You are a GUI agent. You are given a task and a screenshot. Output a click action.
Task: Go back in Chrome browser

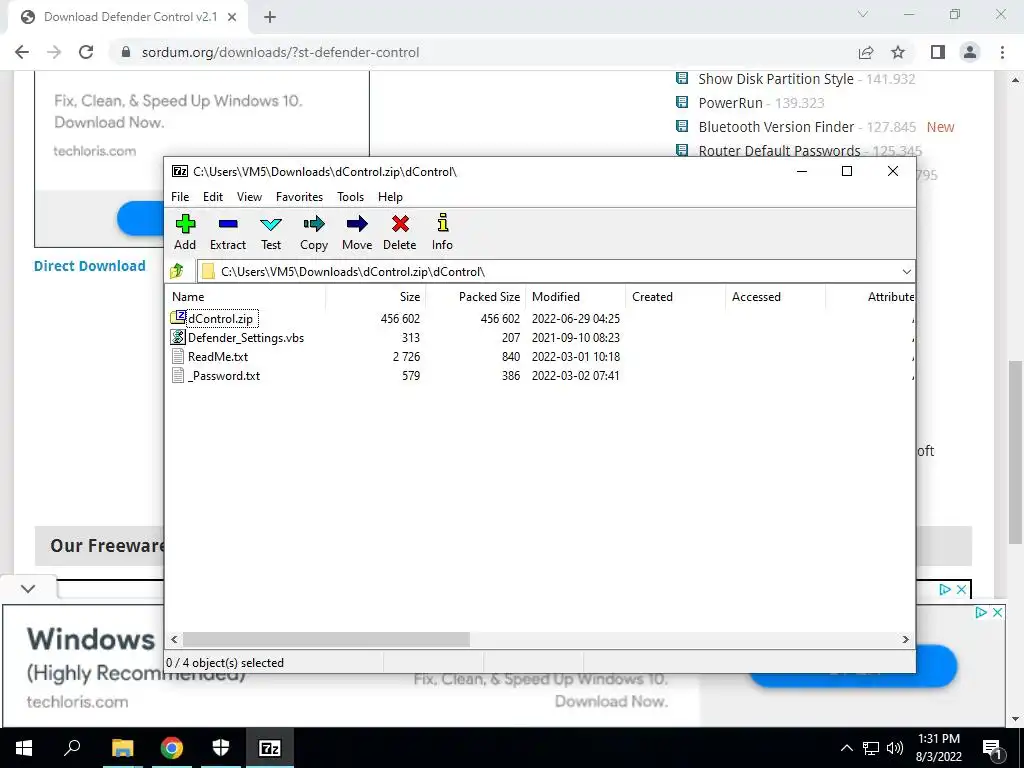(x=22, y=52)
